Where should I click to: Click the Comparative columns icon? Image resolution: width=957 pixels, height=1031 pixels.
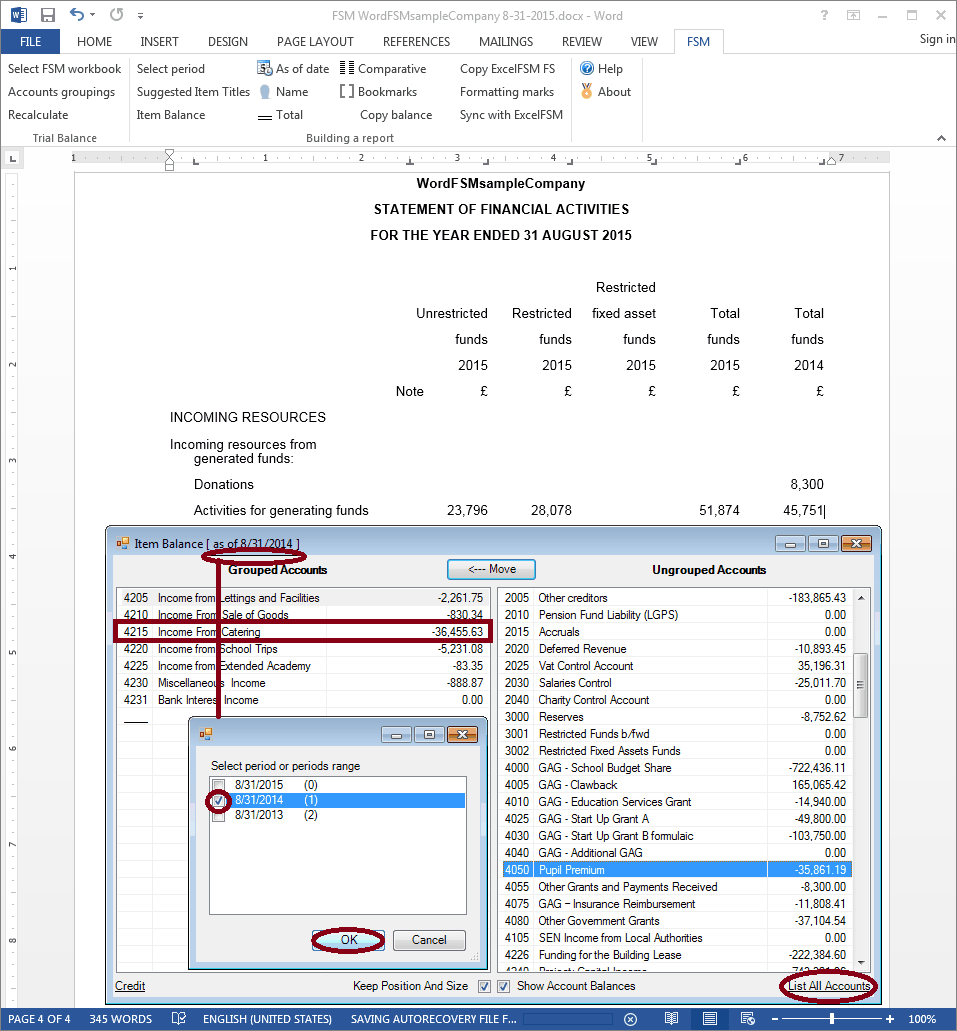point(347,68)
